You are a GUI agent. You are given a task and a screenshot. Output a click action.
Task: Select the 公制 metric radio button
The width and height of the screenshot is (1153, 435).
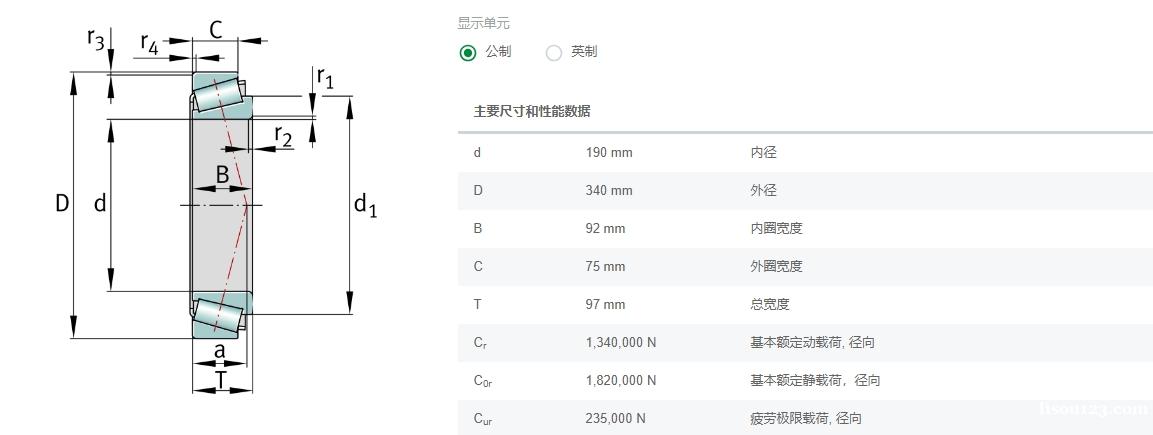(468, 53)
